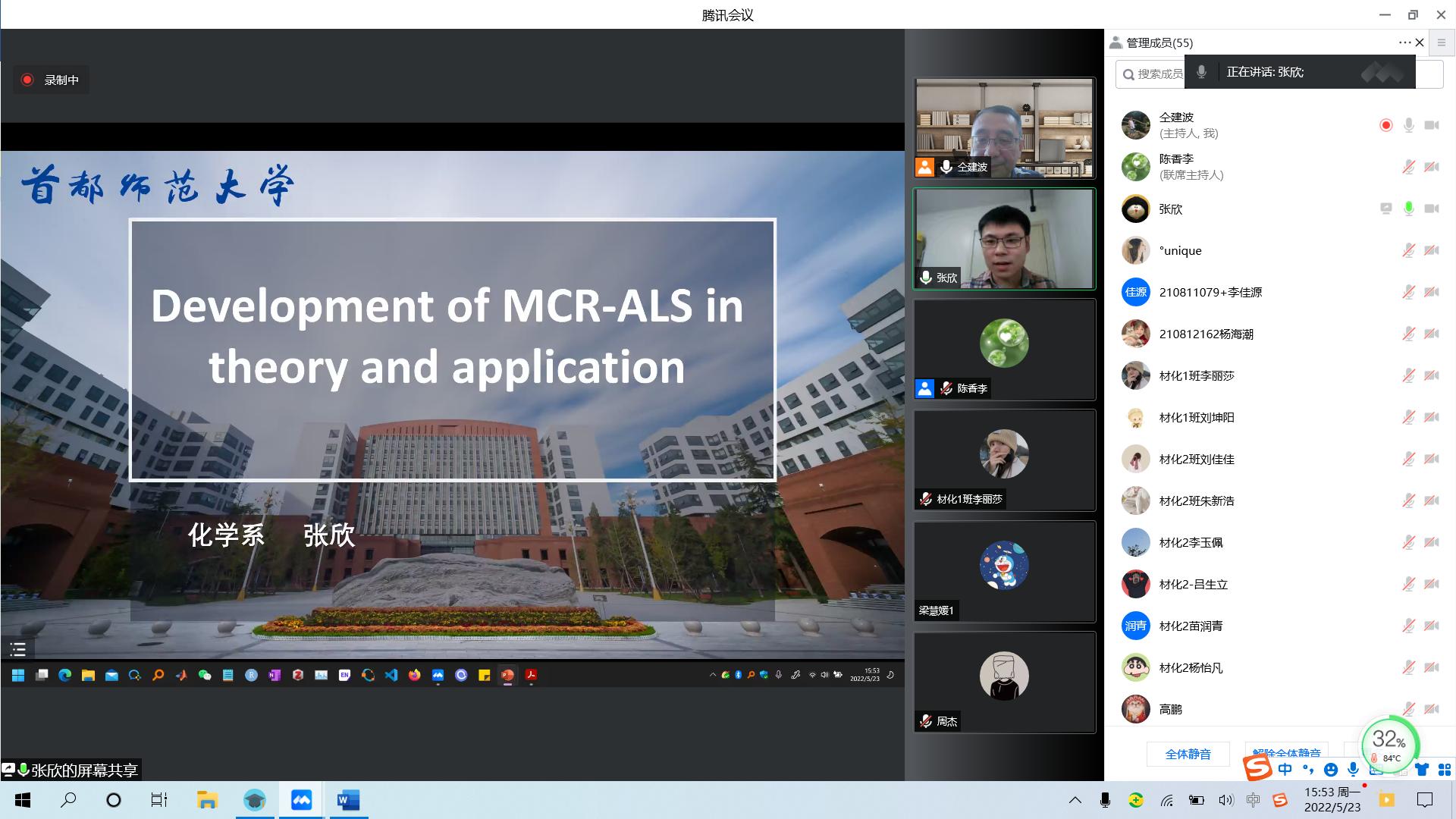Click the CPU temperature gauge widget
This screenshot has width=1456, height=819.
click(x=1389, y=745)
